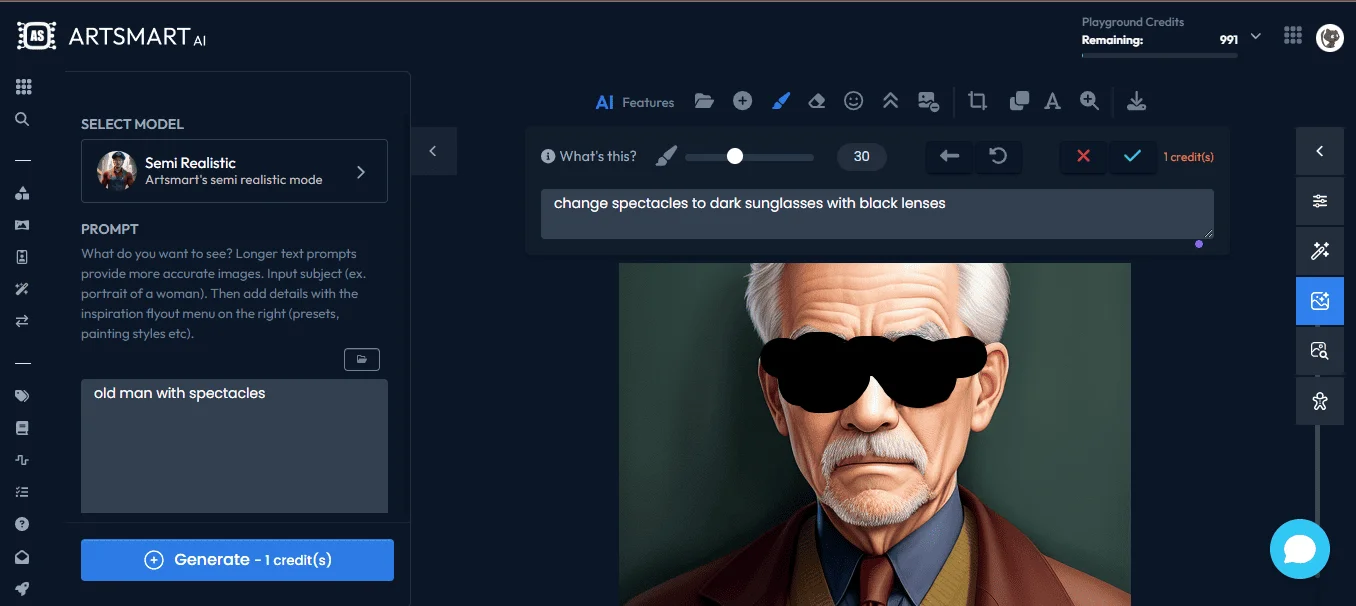Open the folder icon in top toolbar
The width and height of the screenshot is (1356, 606).
pyautogui.click(x=704, y=101)
